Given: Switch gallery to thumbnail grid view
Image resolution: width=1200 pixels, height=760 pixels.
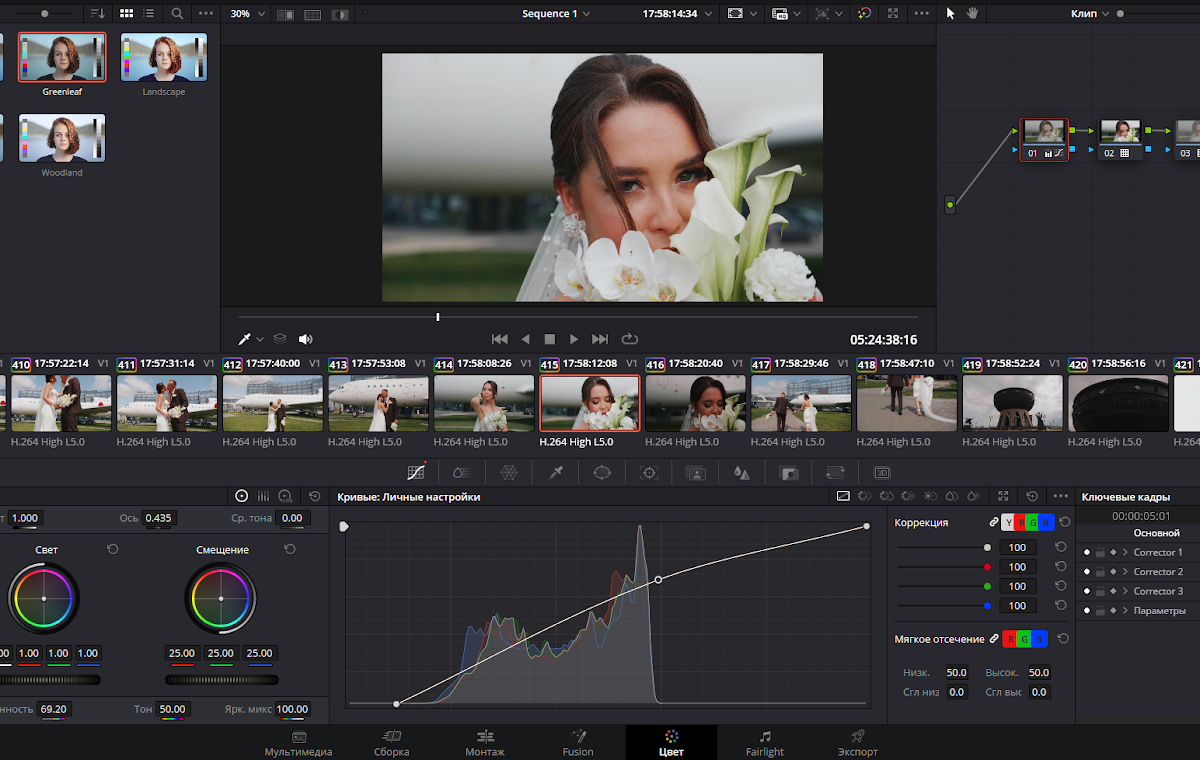Looking at the screenshot, I should 126,14.
